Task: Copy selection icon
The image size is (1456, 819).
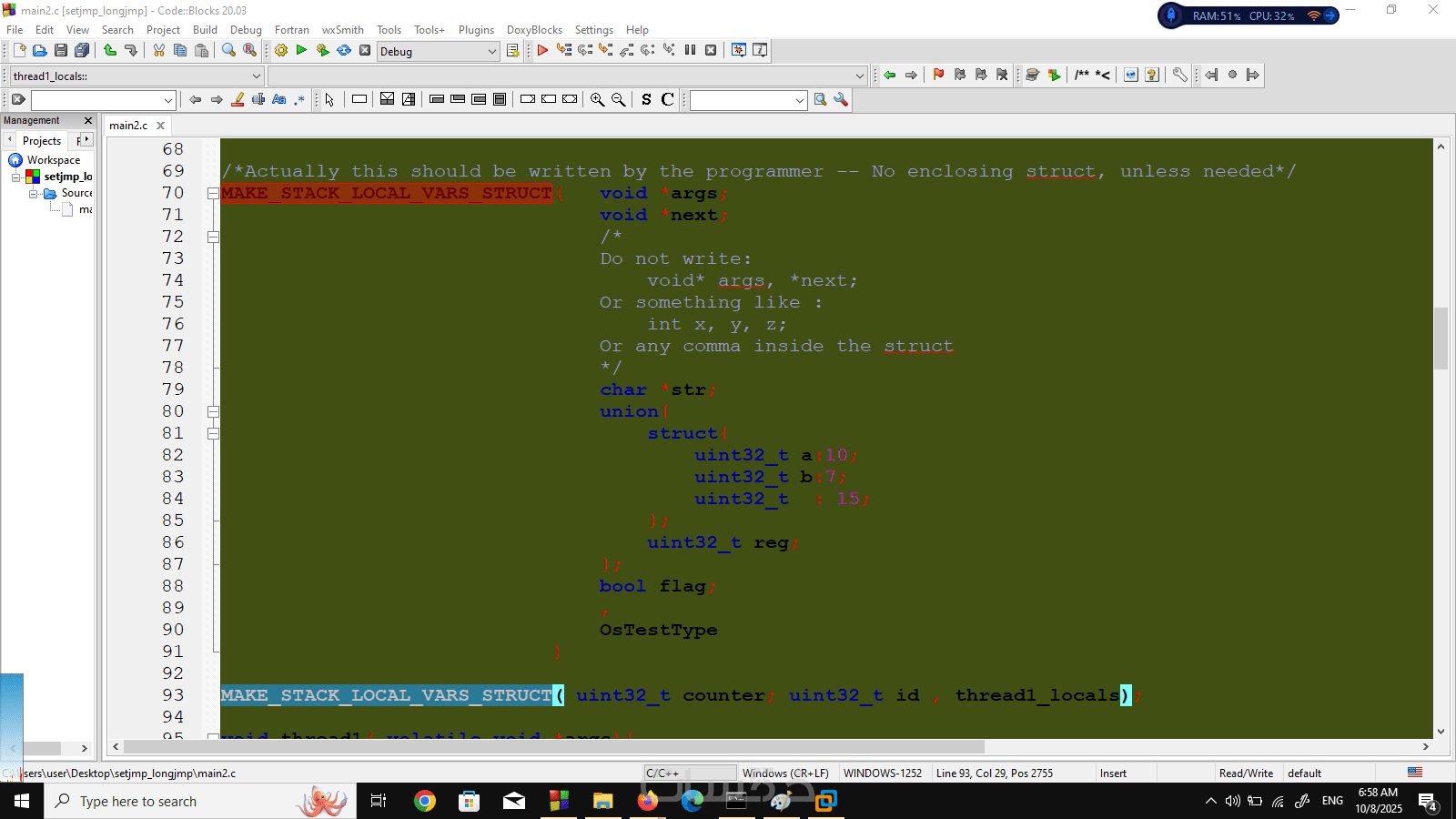Action: click(180, 51)
